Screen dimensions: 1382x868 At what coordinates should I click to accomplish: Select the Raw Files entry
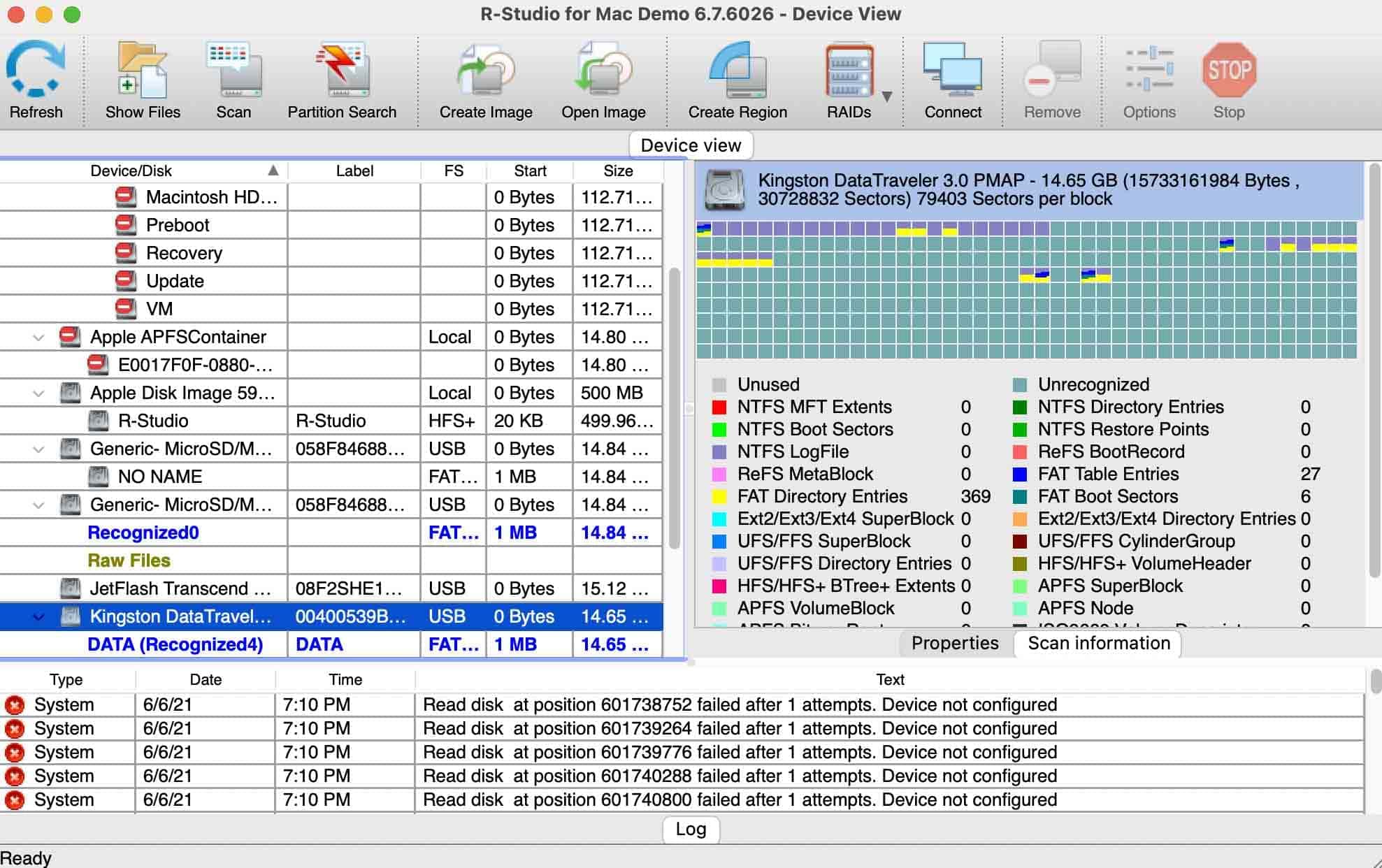[x=129, y=560]
